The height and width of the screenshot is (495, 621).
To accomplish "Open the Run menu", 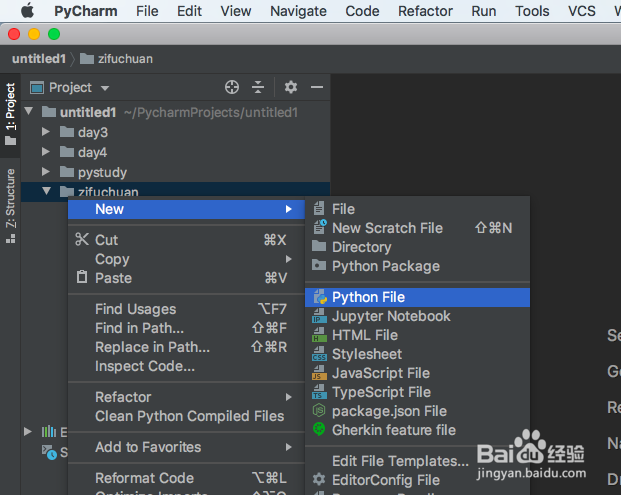I will click(x=484, y=11).
